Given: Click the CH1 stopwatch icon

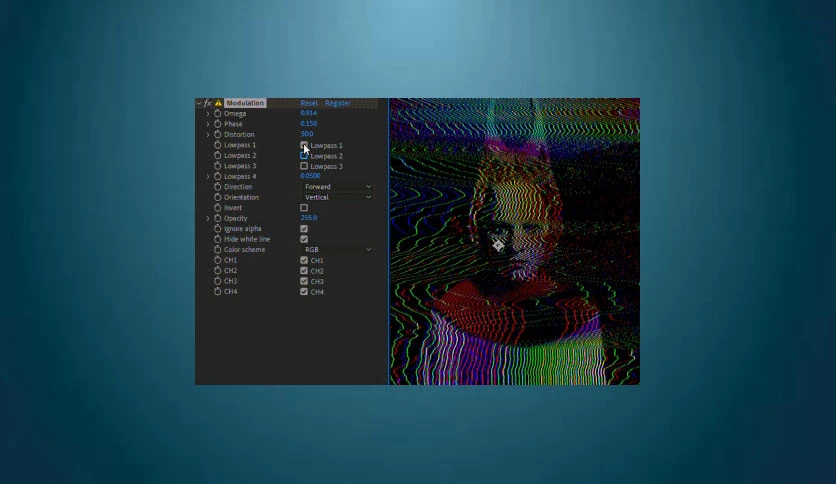Looking at the screenshot, I should click(x=218, y=260).
